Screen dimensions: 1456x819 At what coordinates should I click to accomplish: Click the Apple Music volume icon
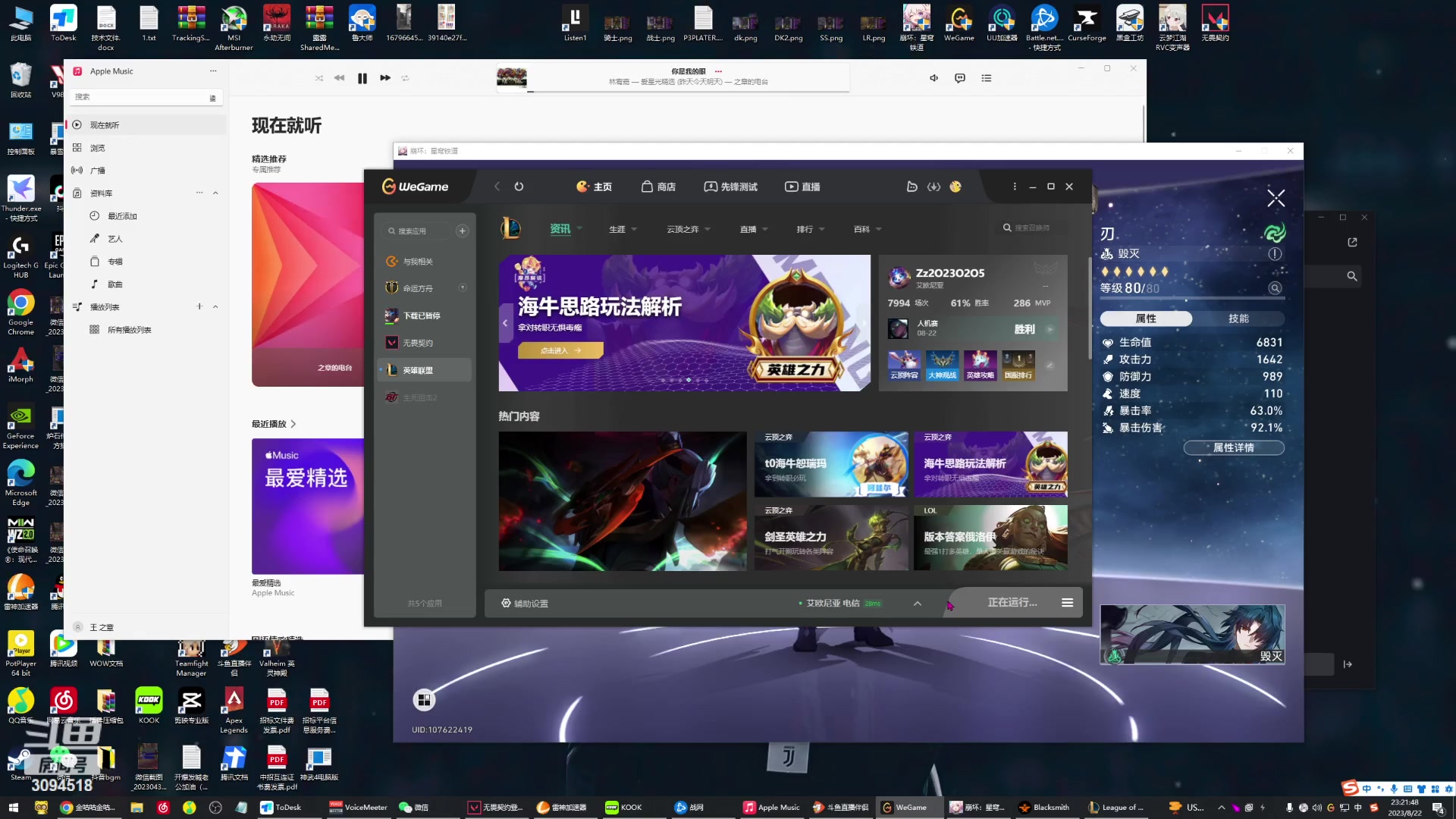click(x=934, y=78)
